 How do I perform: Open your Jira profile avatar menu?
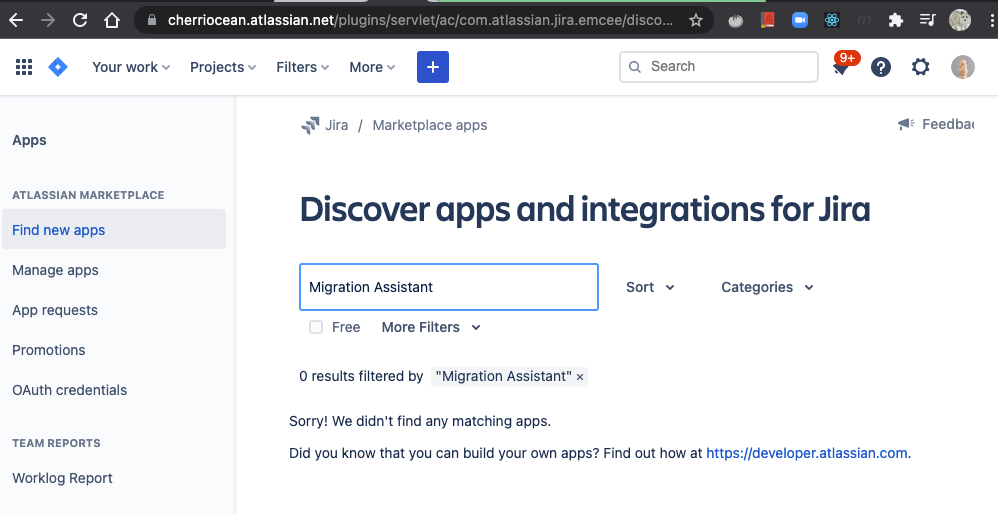[x=962, y=67]
